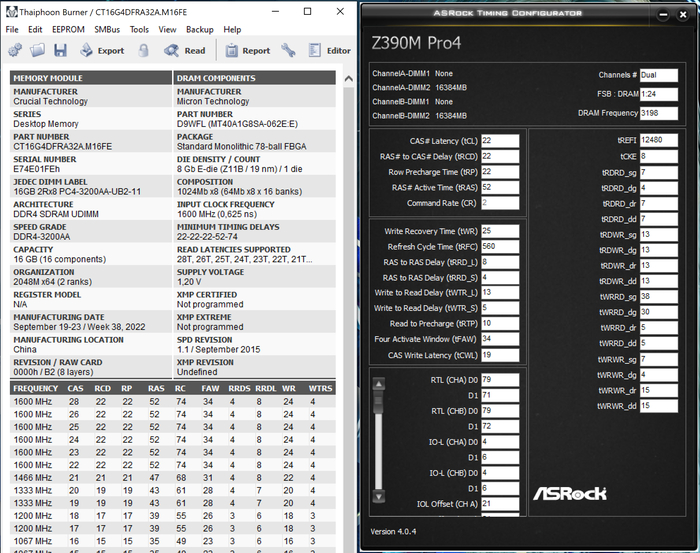Generate report using Report toolbar button
Viewport: 700px width, 553px height.
tap(248, 50)
